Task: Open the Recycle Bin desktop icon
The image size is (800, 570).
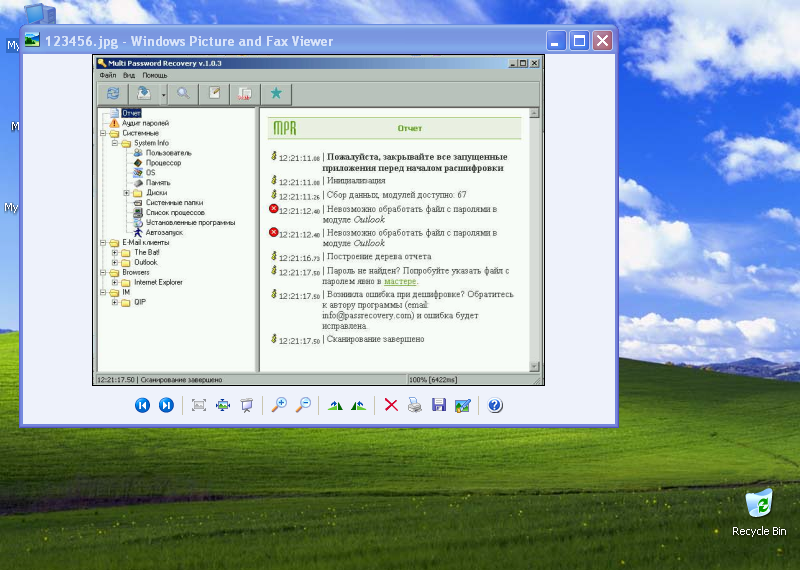Action: point(759,513)
